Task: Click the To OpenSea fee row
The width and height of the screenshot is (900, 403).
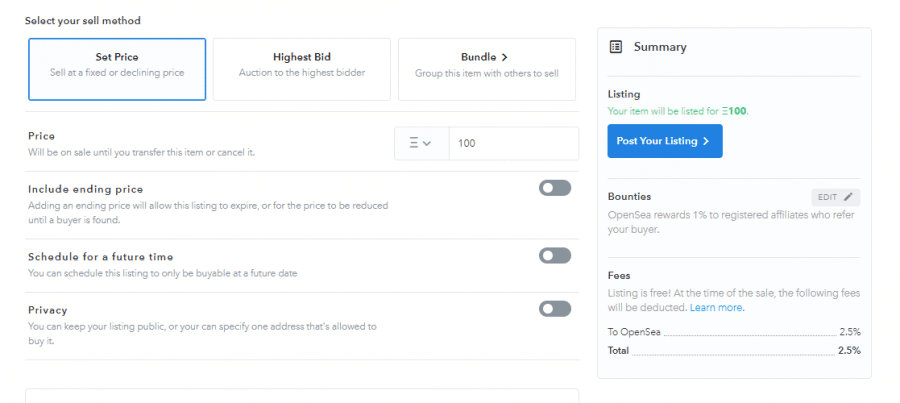Action: click(x=734, y=331)
